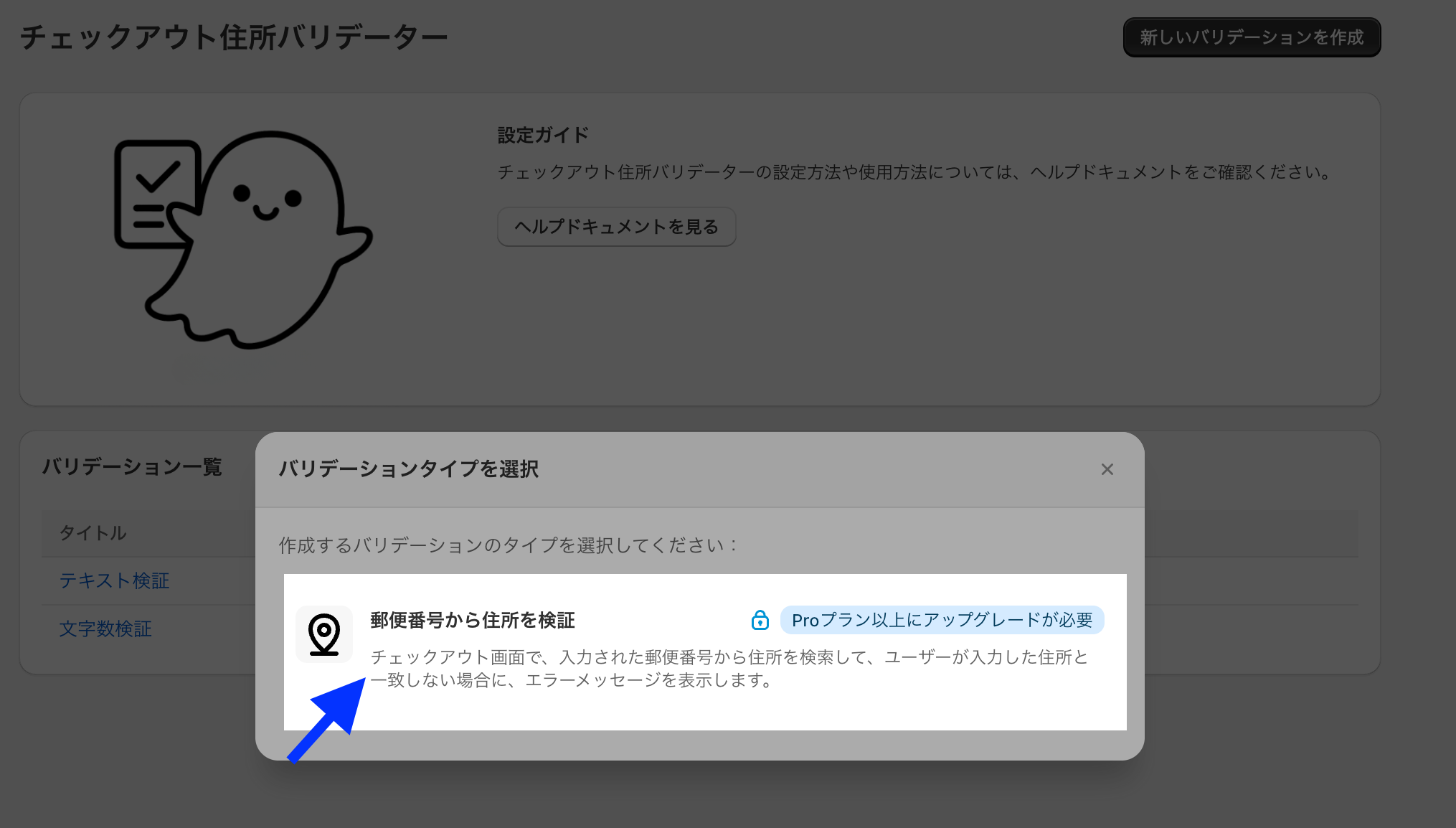Click the checklist document in ghost illustration

pos(155,194)
